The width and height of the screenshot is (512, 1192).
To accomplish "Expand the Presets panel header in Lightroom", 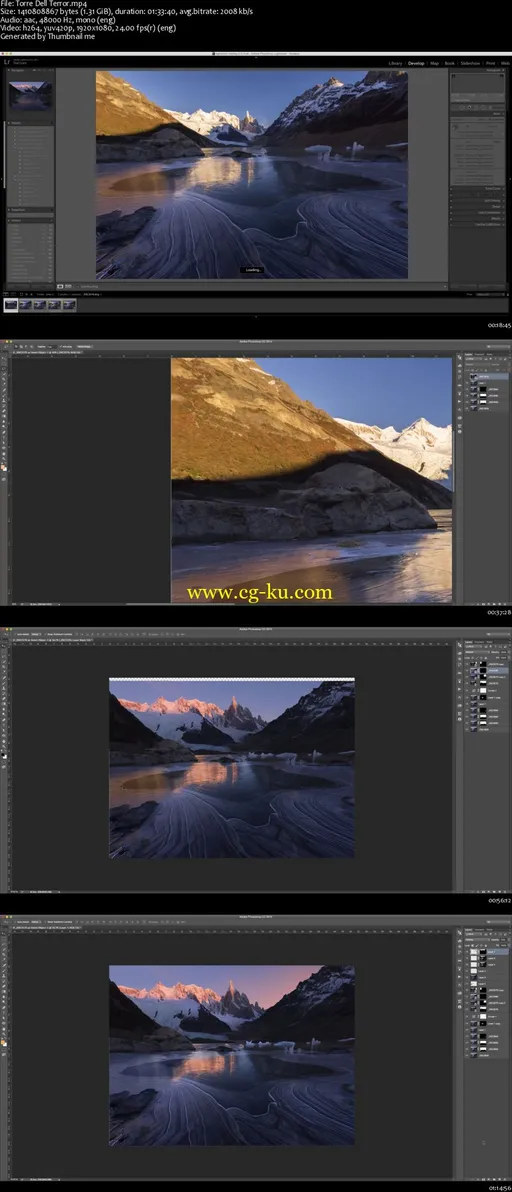I will point(30,122).
